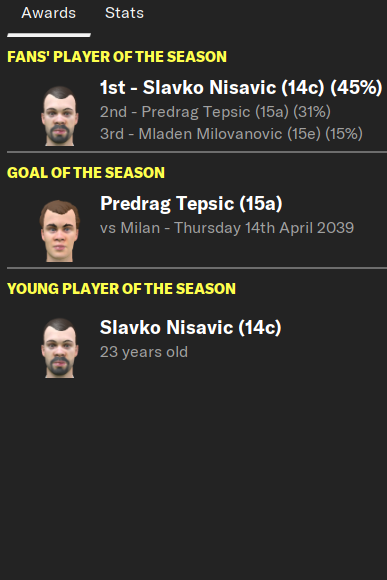Image resolution: width=387 pixels, height=580 pixels.
Task: Click Slavko Nisavic's face under Fans' Player
Action: pyautogui.click(x=60, y=116)
